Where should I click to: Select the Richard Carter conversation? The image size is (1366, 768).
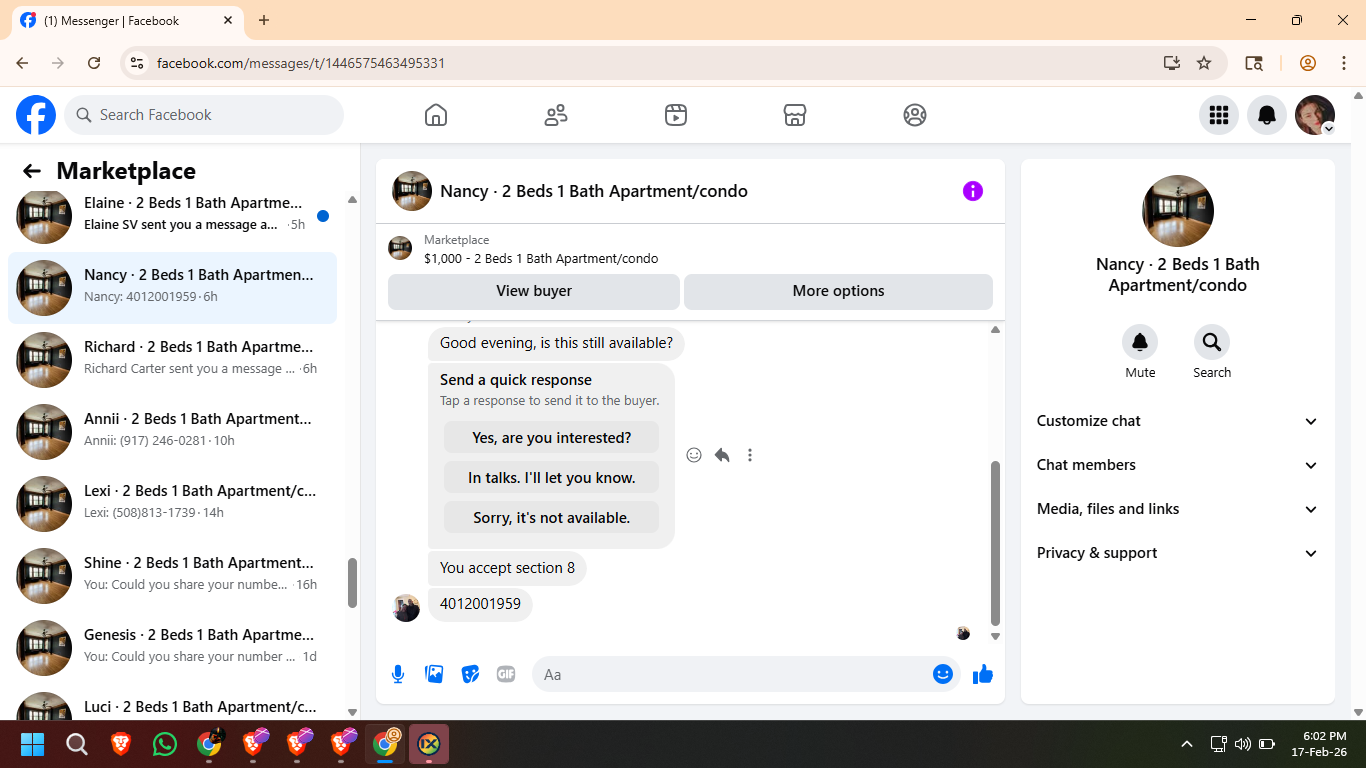173,360
